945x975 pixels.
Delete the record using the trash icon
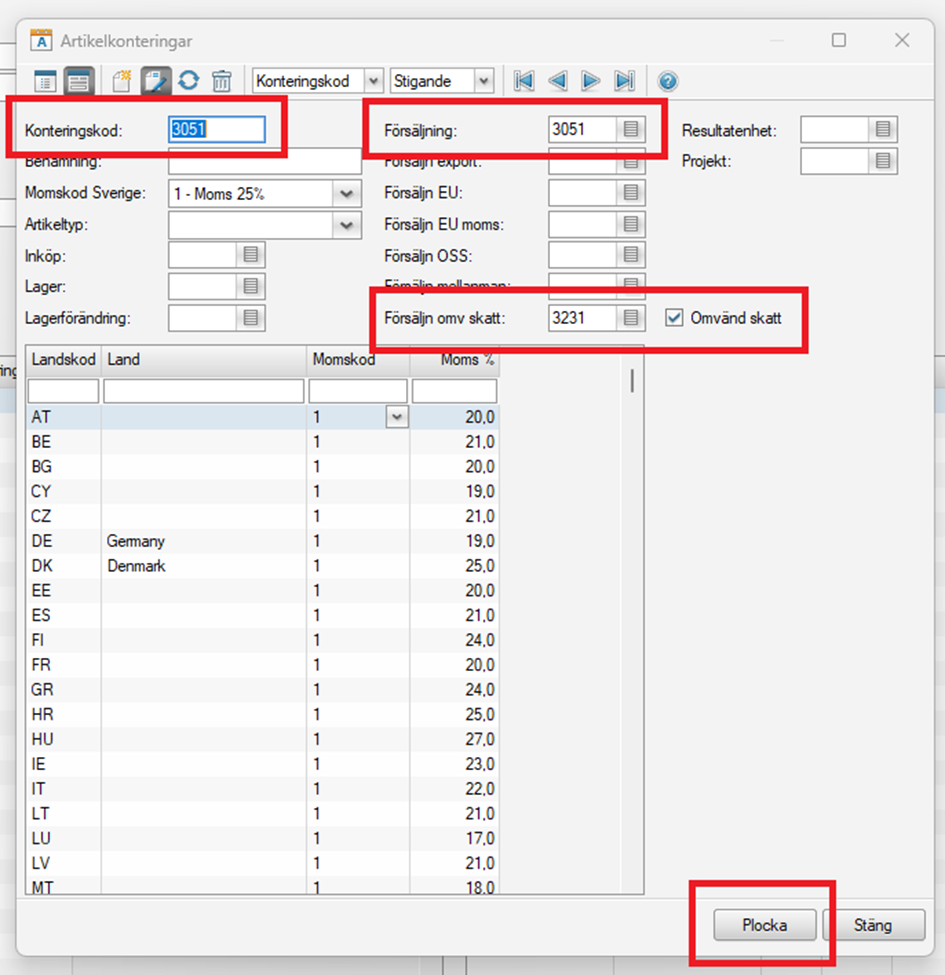point(222,81)
